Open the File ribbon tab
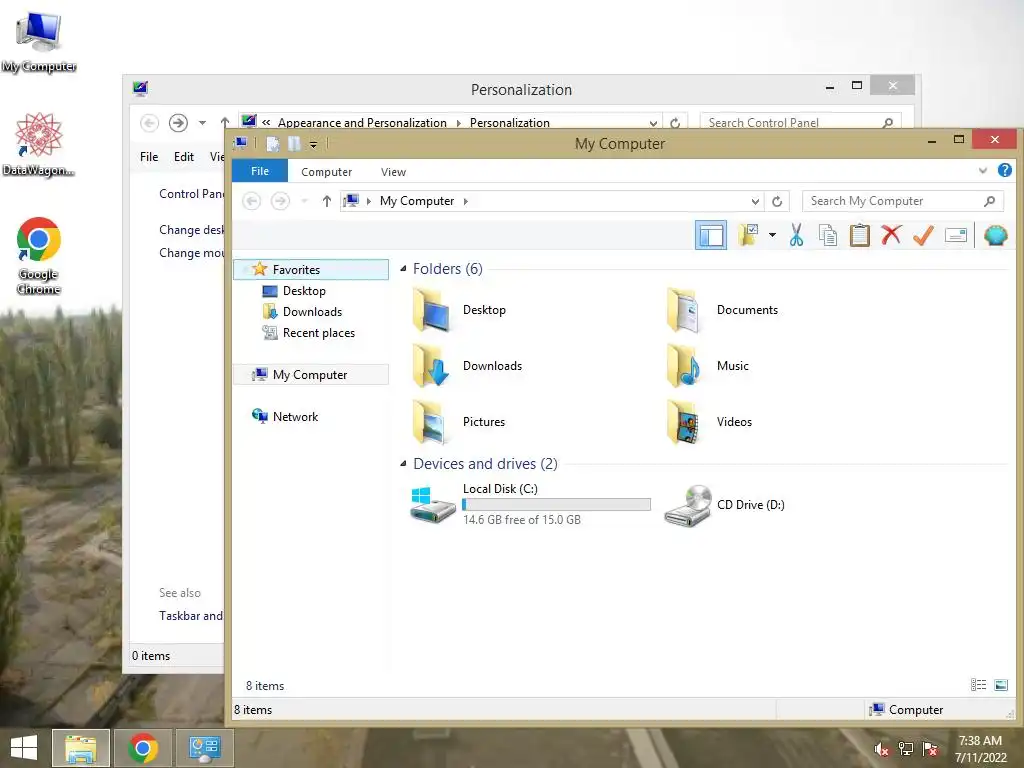1024x768 pixels. click(259, 171)
